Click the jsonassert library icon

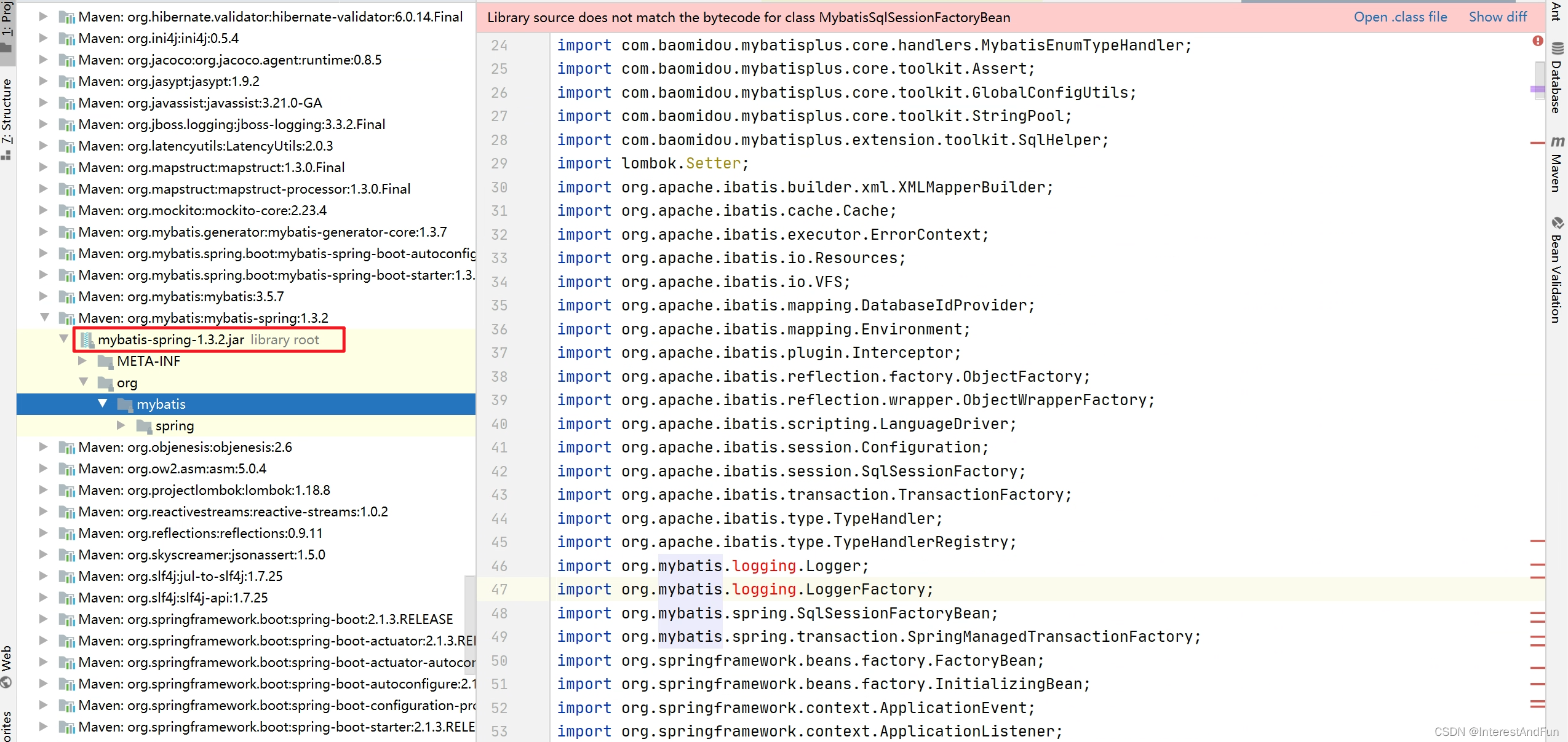coord(66,555)
